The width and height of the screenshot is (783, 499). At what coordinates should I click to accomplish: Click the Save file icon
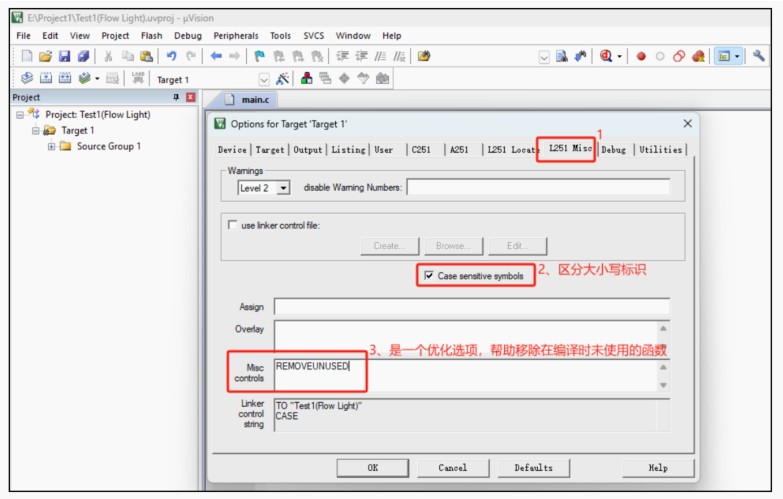click(64, 57)
